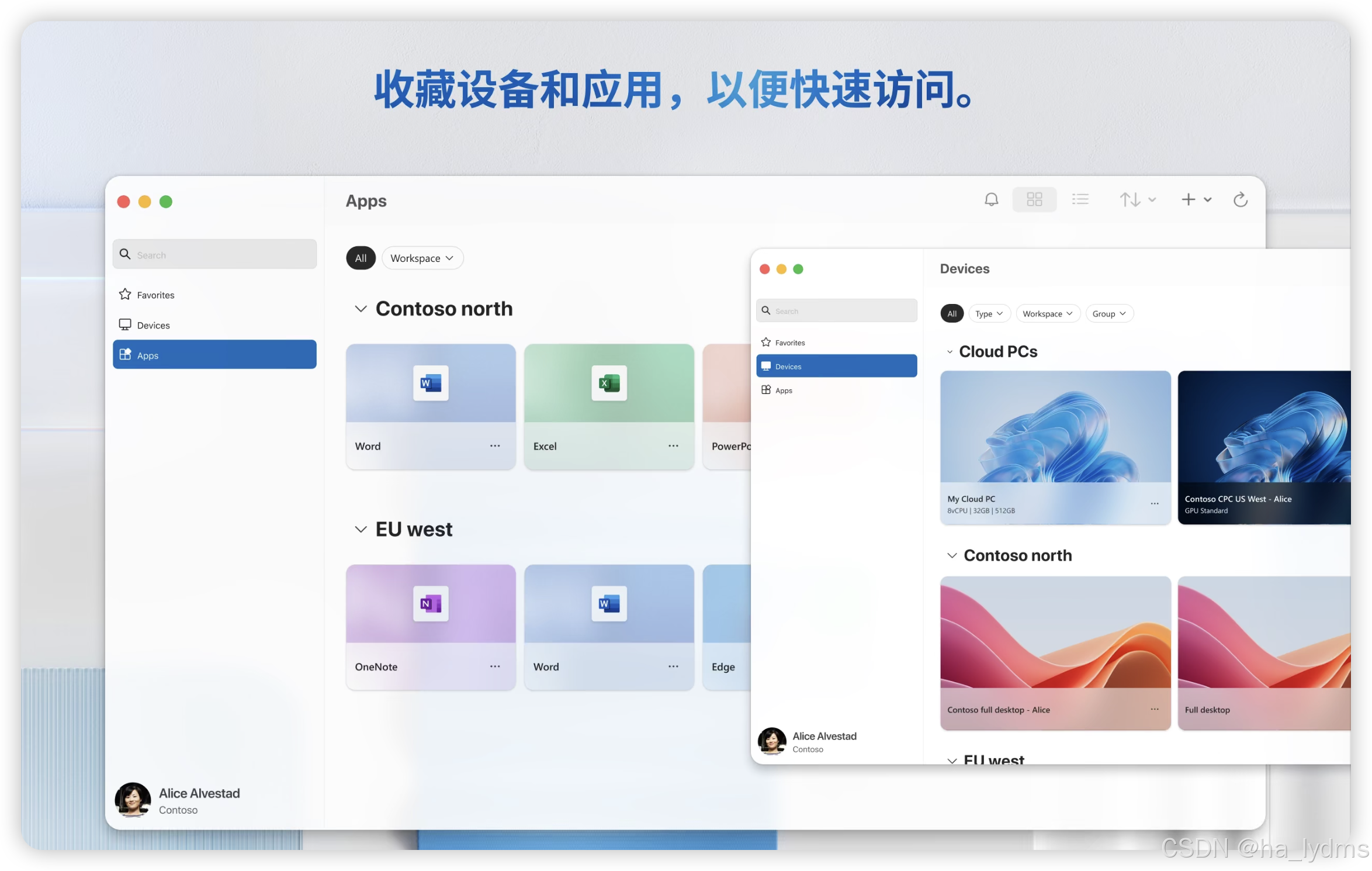Select the All filter in Devices window
This screenshot has width=1372, height=871.
[952, 314]
